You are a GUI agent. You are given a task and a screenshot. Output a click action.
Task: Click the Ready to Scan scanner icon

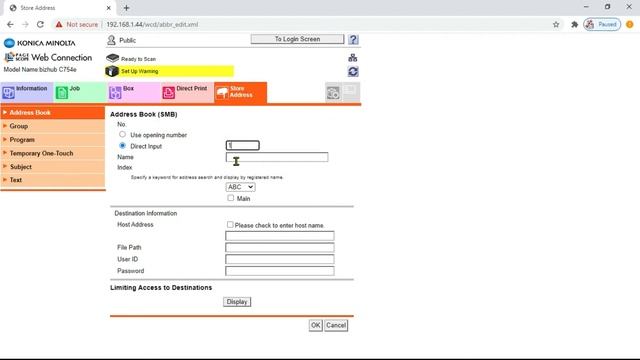coord(112,58)
